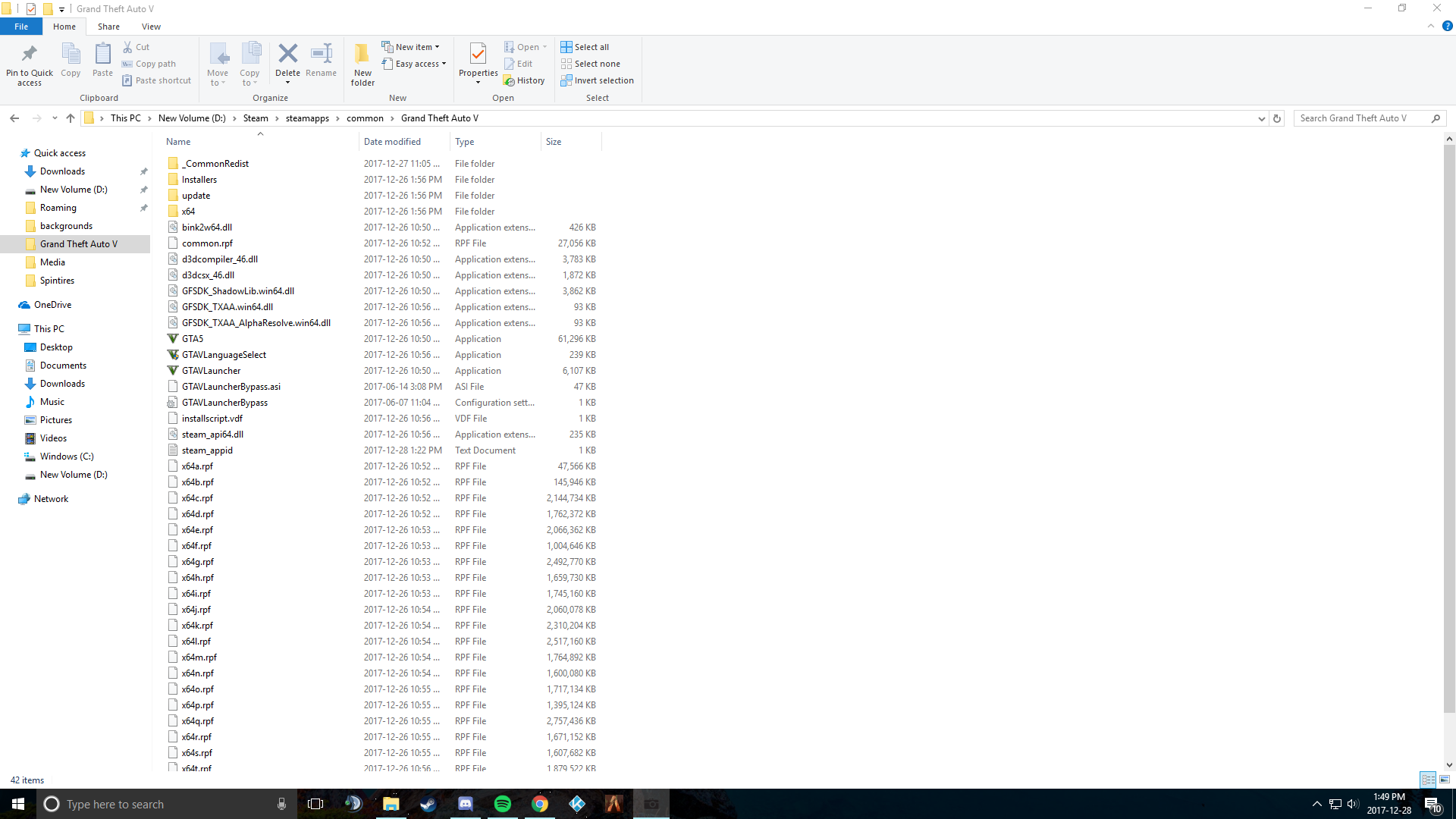The width and height of the screenshot is (1456, 819).
Task: Go up one folder level arrow
Action: [71, 118]
